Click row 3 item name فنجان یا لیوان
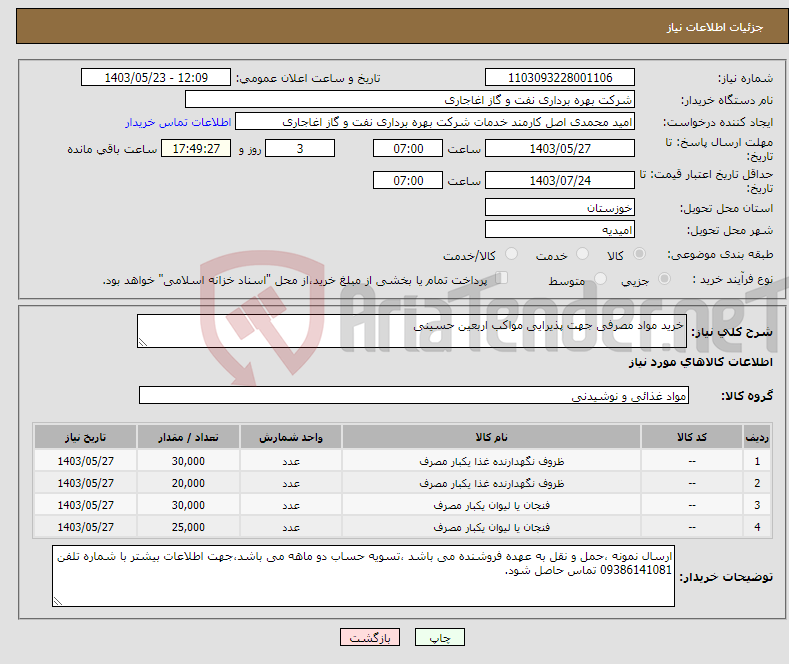The image size is (789, 664). click(492, 505)
